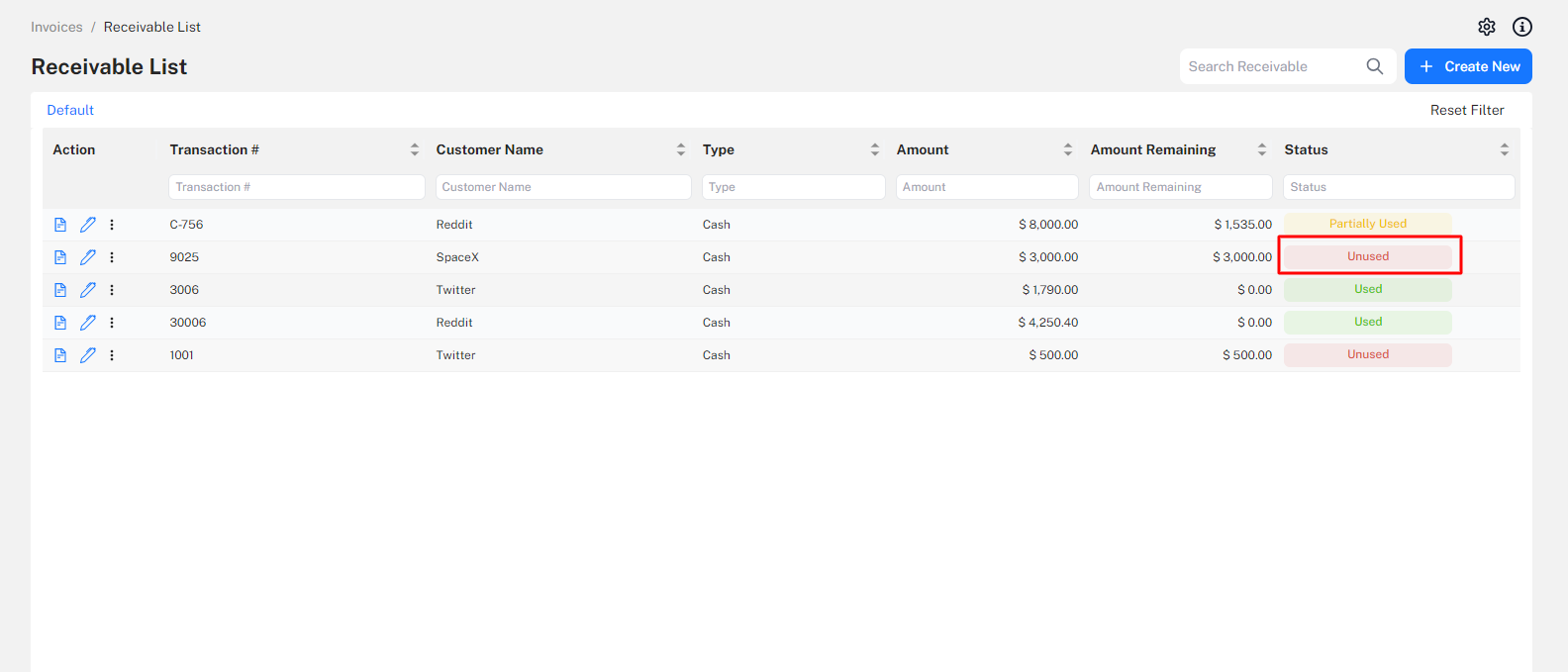Click Status filter input
This screenshot has height=672, width=1568.
coord(1399,187)
